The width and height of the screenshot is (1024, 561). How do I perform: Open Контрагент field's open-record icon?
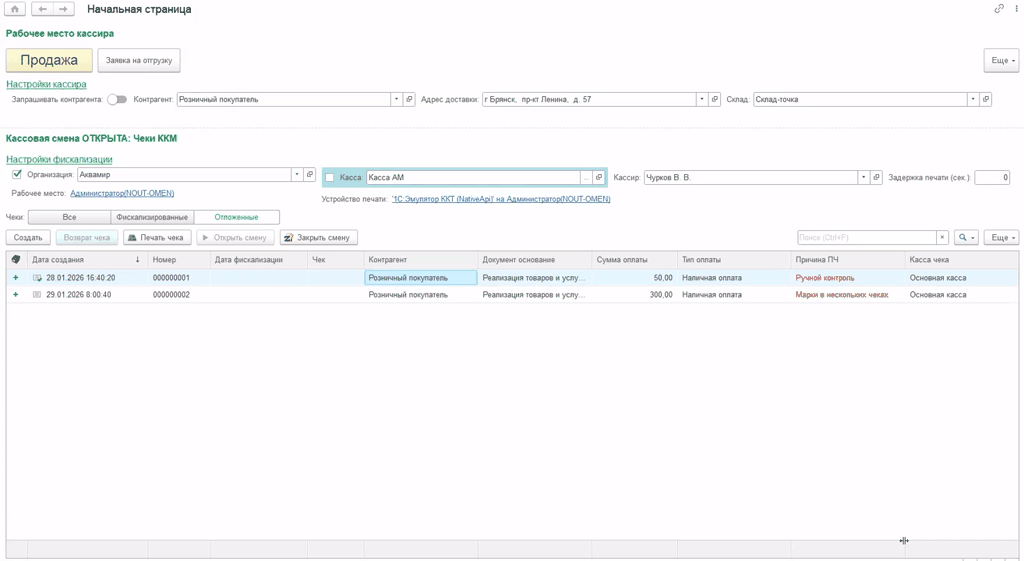(x=409, y=100)
